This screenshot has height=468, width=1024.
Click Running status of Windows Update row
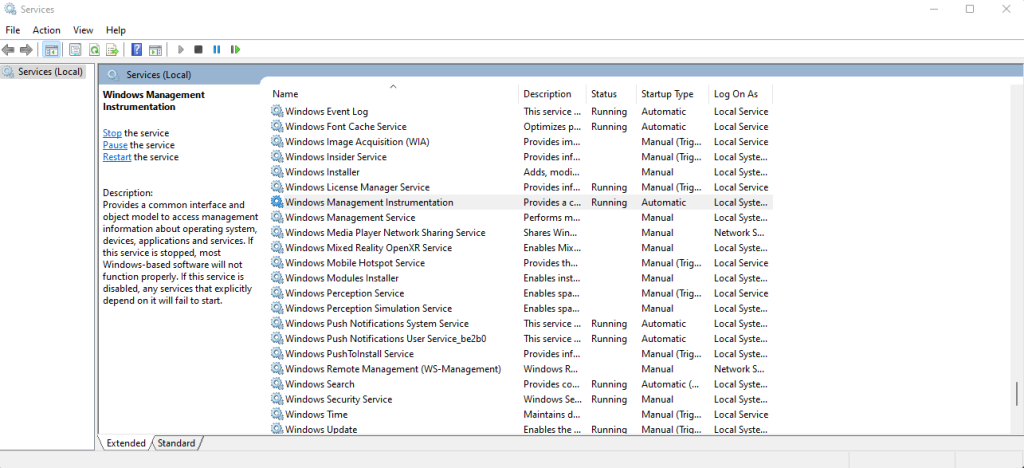609,429
